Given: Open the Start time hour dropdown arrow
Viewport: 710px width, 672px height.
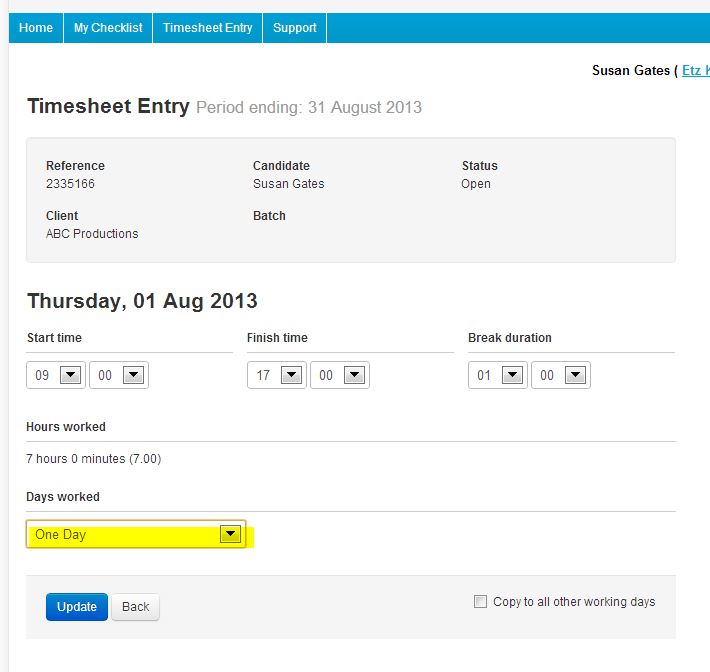Looking at the screenshot, I should click(x=71, y=375).
